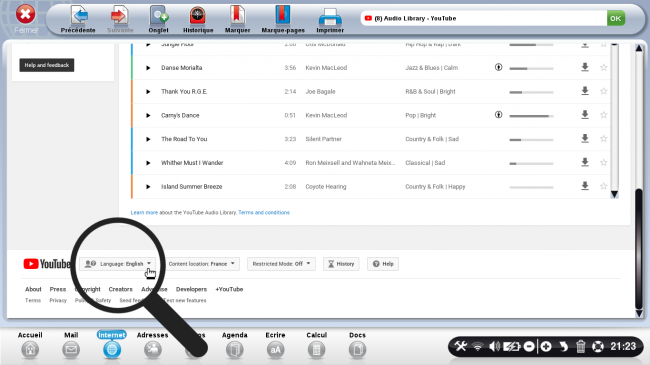
Task: Play the track Thank You R.G.E.
Action: (x=148, y=92)
